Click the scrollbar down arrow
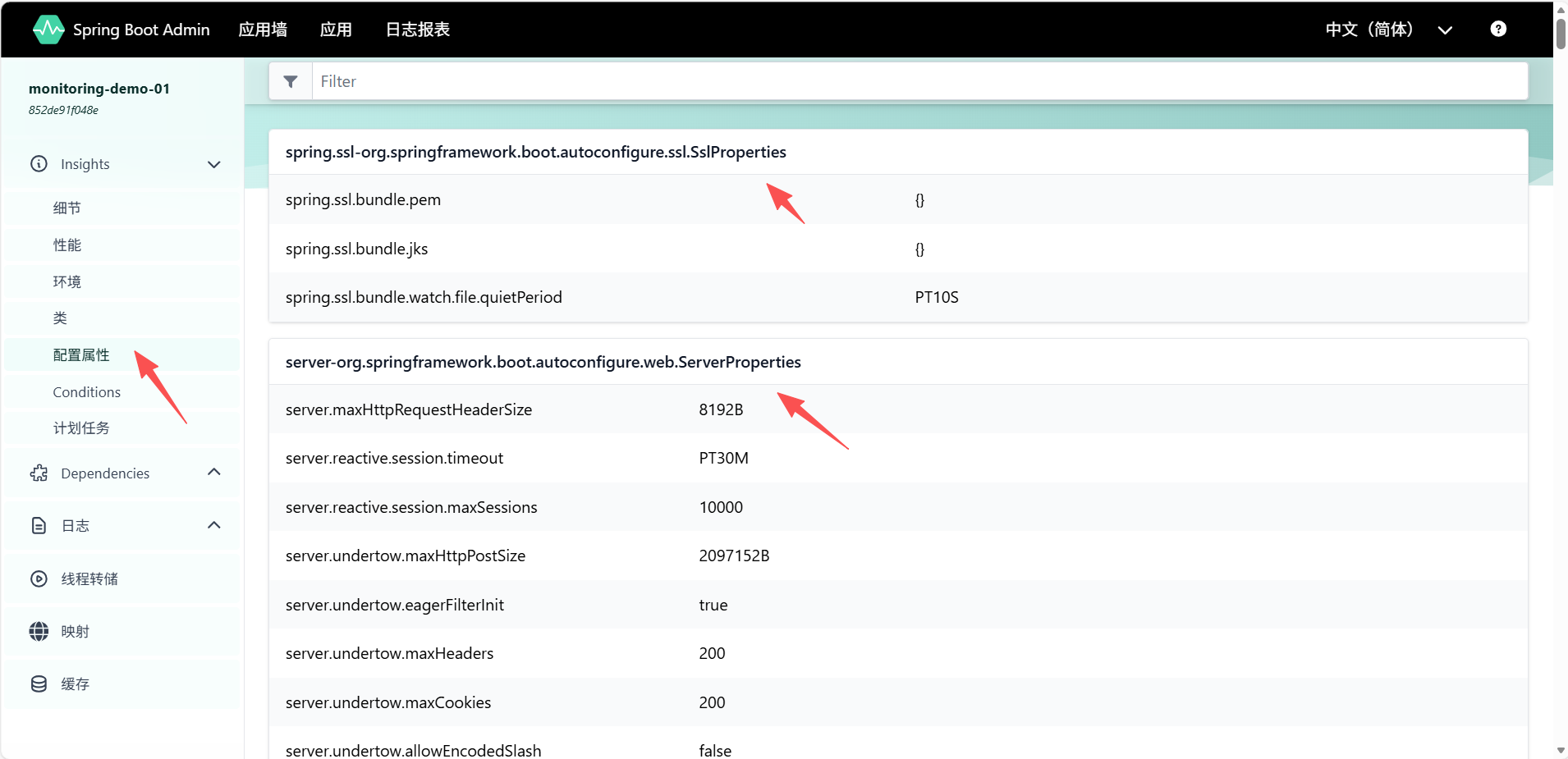Viewport: 1568px width, 759px height. (x=1561, y=751)
